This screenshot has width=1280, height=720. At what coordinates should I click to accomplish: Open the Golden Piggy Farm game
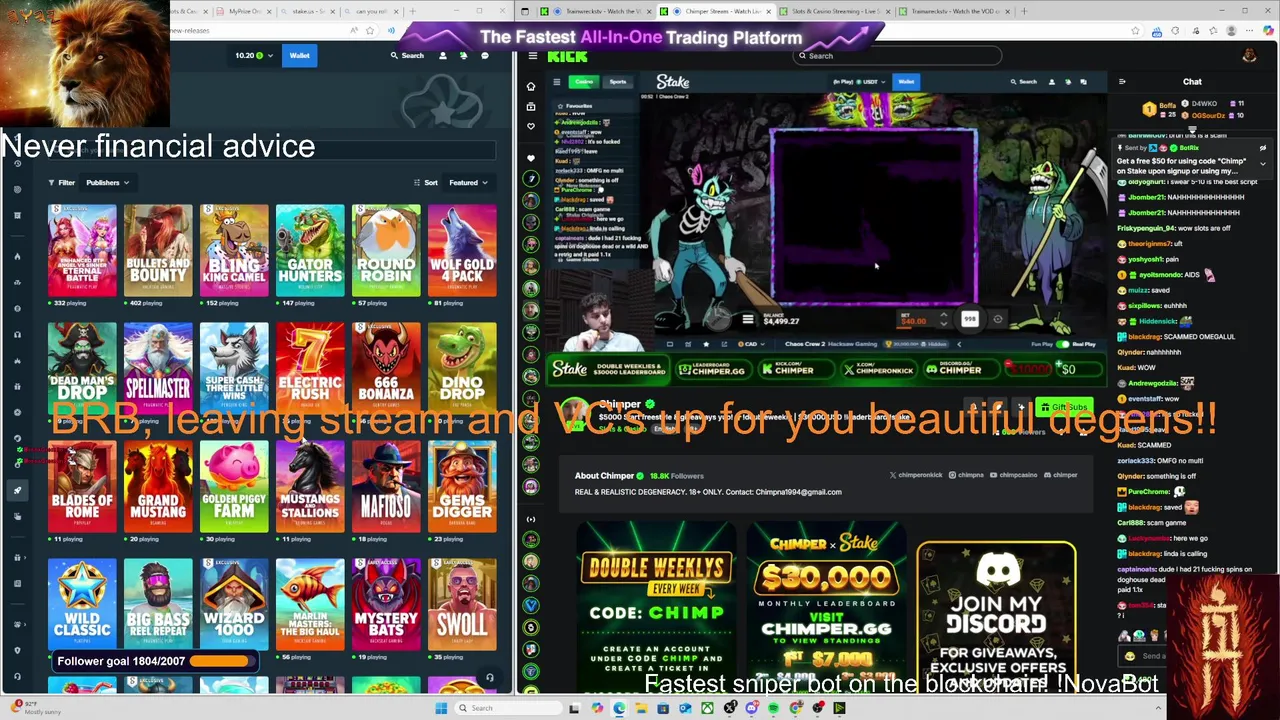[234, 487]
